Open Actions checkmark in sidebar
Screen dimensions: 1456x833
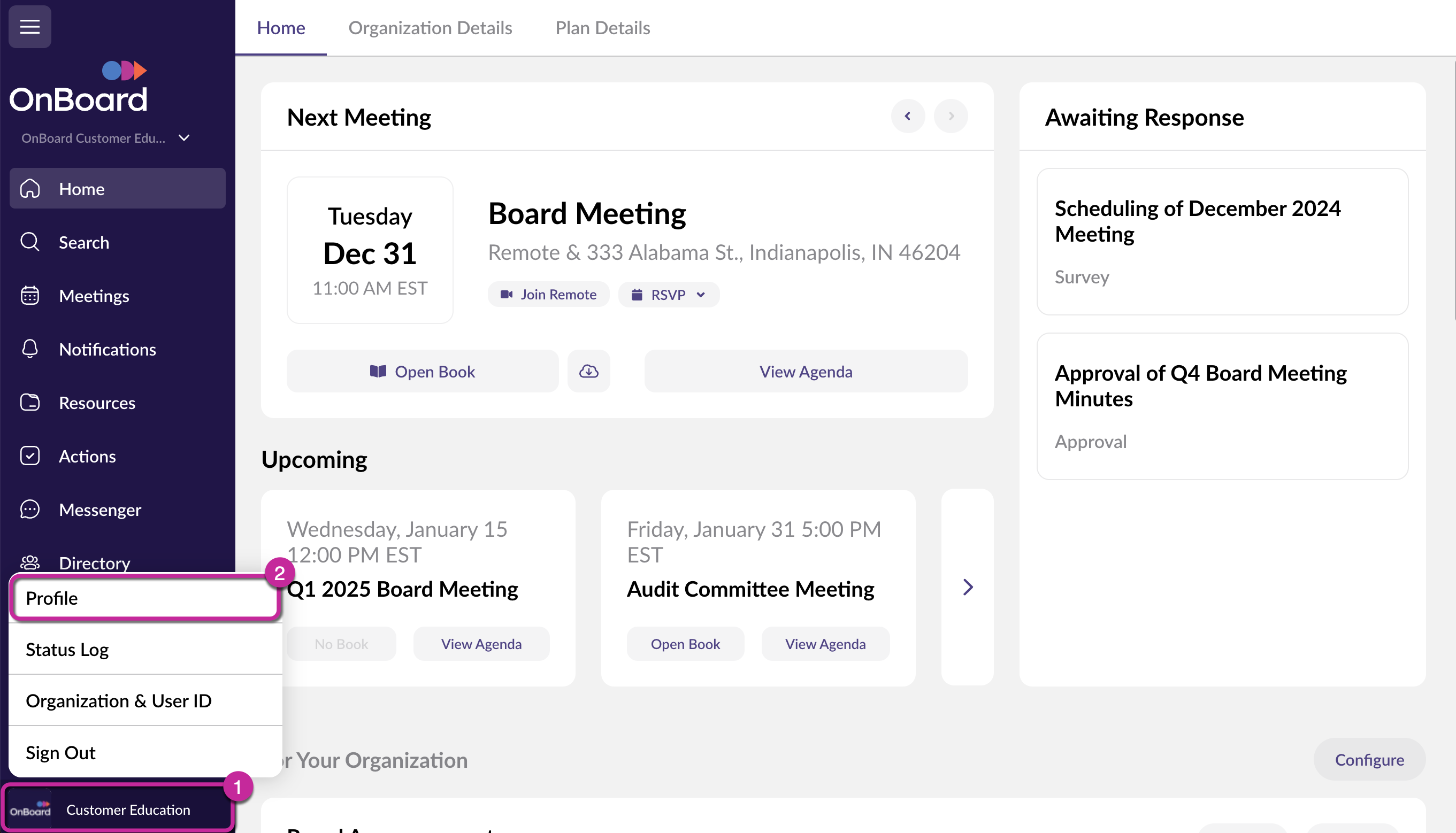click(x=87, y=456)
